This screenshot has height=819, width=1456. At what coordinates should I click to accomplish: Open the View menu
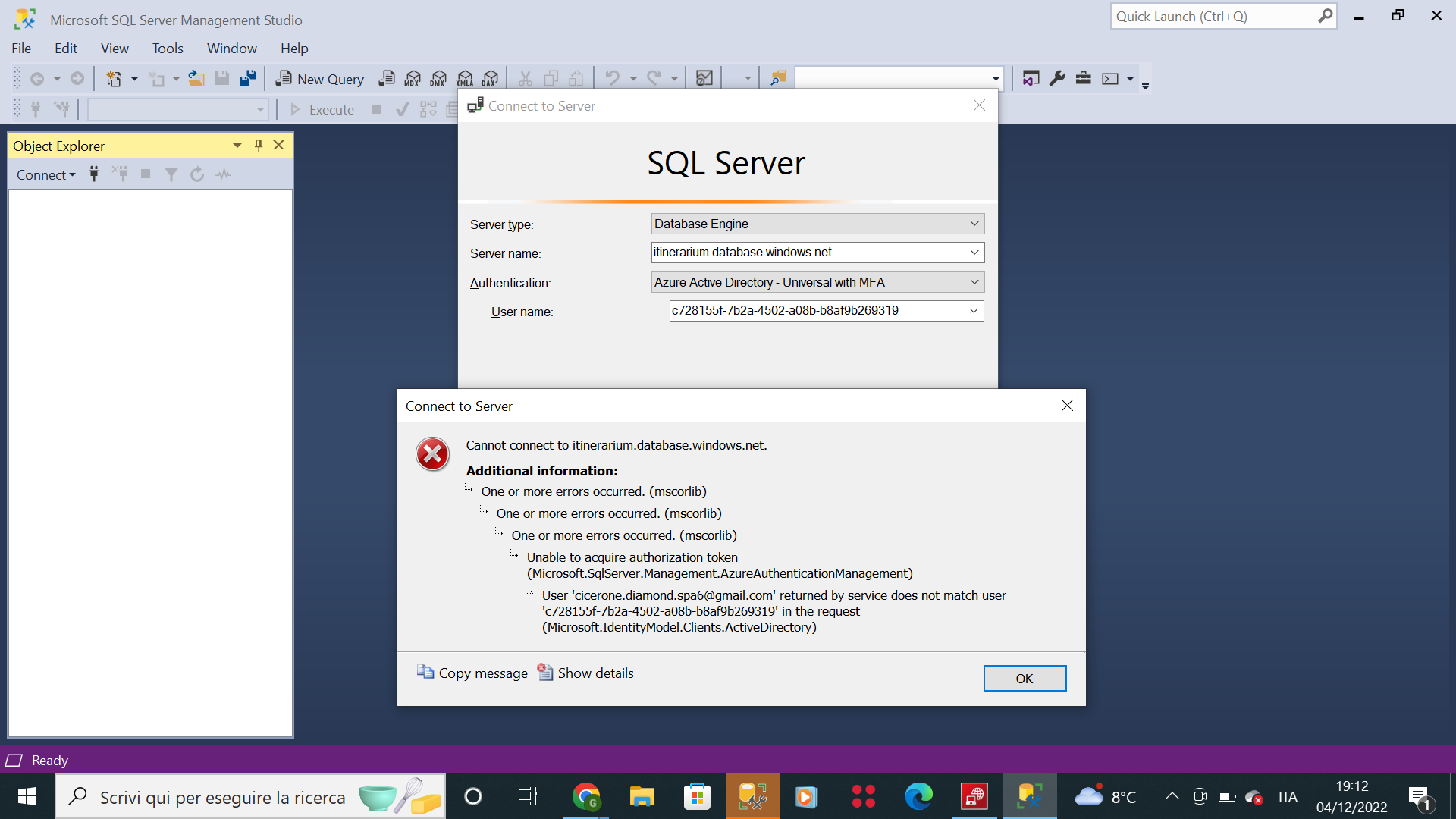click(115, 49)
